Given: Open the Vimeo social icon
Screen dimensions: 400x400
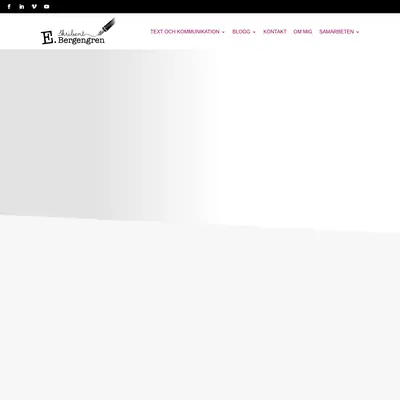Looking at the screenshot, I should click(34, 6).
